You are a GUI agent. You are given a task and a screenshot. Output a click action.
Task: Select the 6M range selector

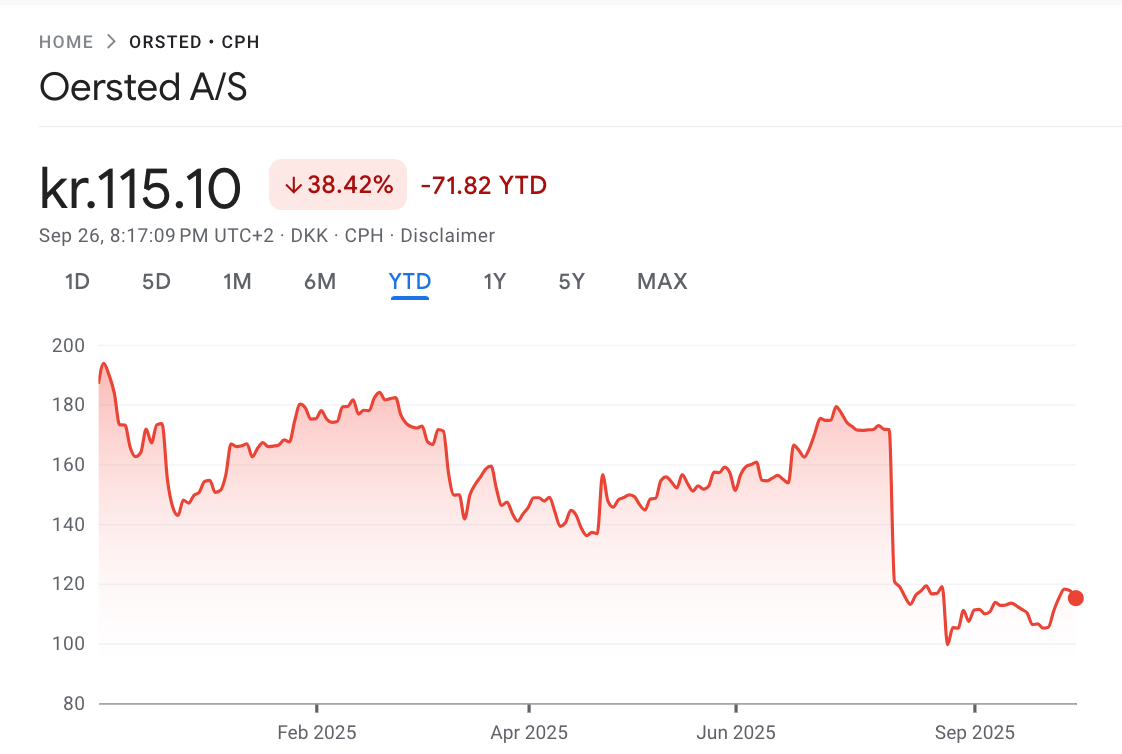[320, 281]
